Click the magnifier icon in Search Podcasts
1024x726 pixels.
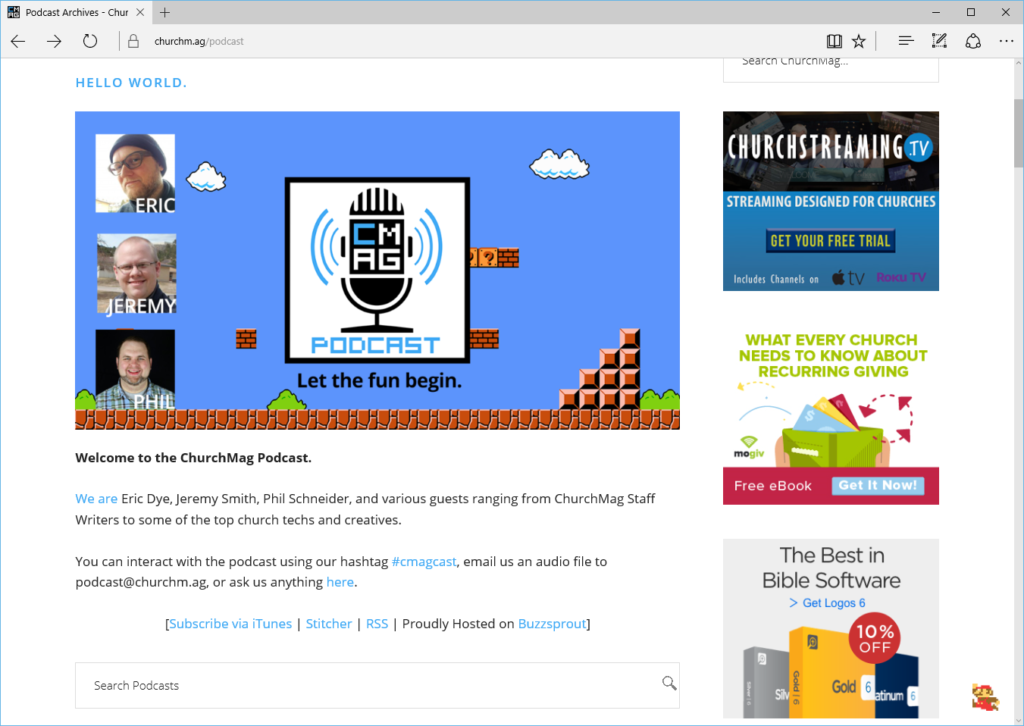click(x=669, y=683)
